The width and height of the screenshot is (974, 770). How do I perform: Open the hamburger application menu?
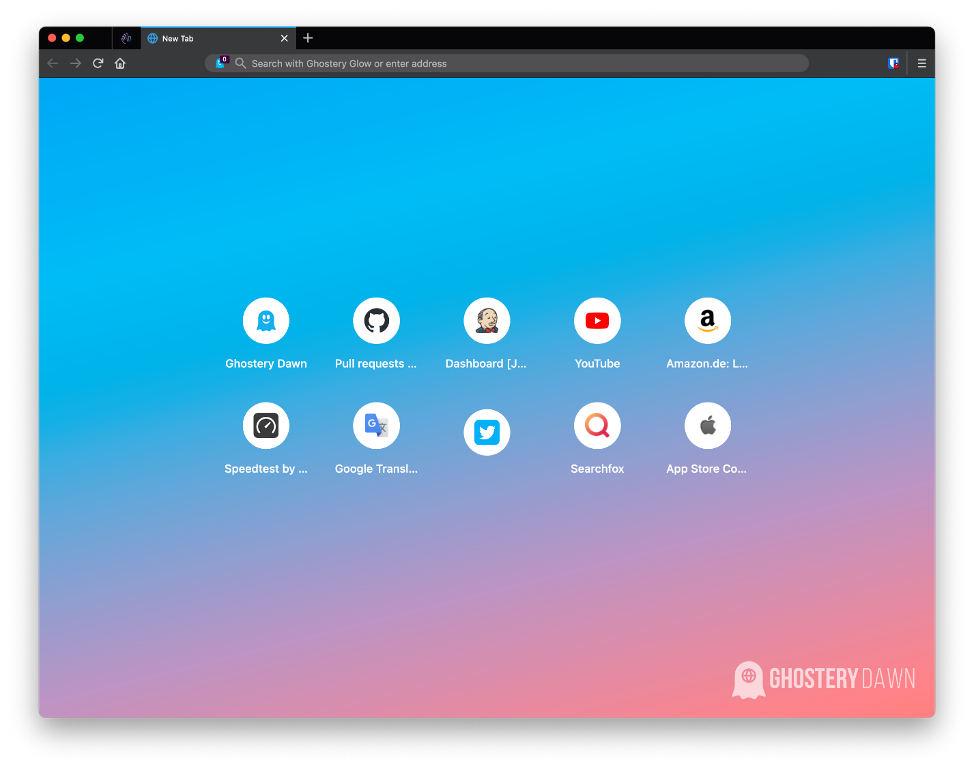pyautogui.click(x=922, y=63)
